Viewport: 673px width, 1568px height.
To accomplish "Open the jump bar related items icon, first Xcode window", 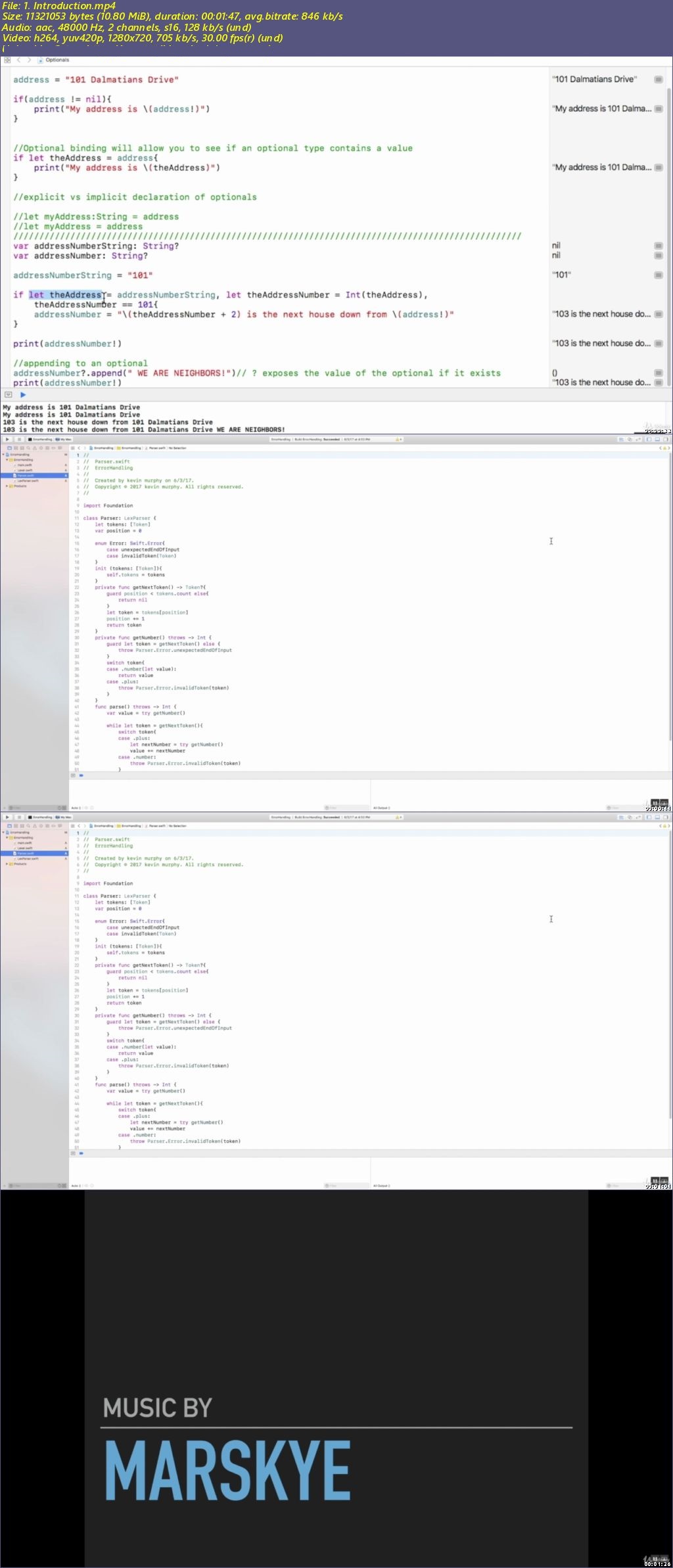I will (73, 448).
